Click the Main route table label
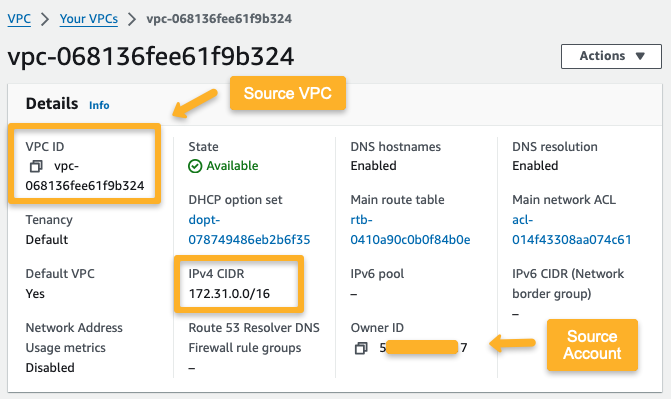 tap(397, 200)
